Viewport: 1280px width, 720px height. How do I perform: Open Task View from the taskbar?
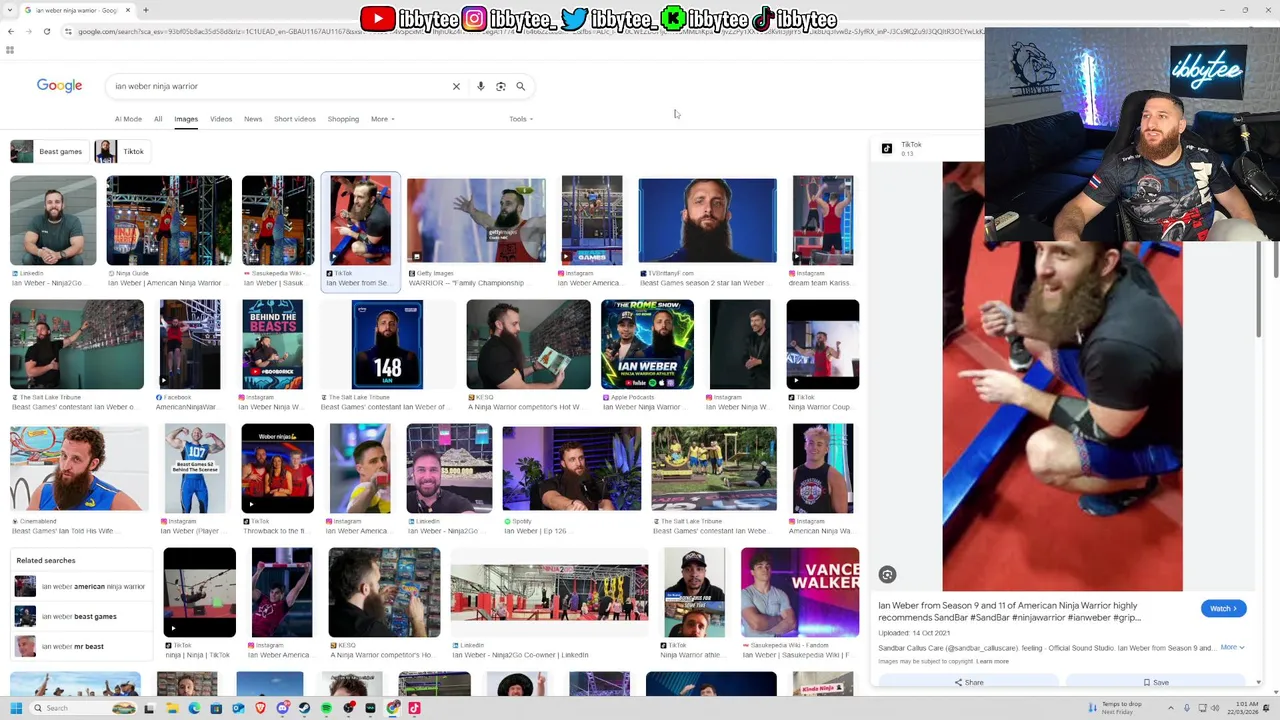[x=149, y=708]
